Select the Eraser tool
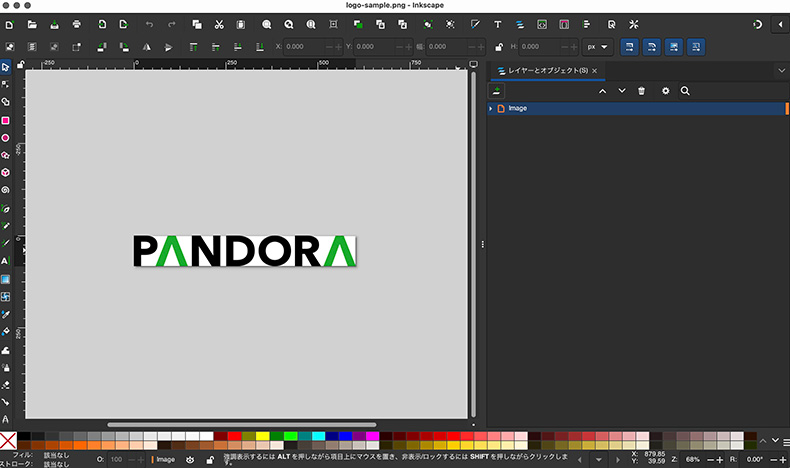Viewport: 790px width, 468px height. (6, 385)
